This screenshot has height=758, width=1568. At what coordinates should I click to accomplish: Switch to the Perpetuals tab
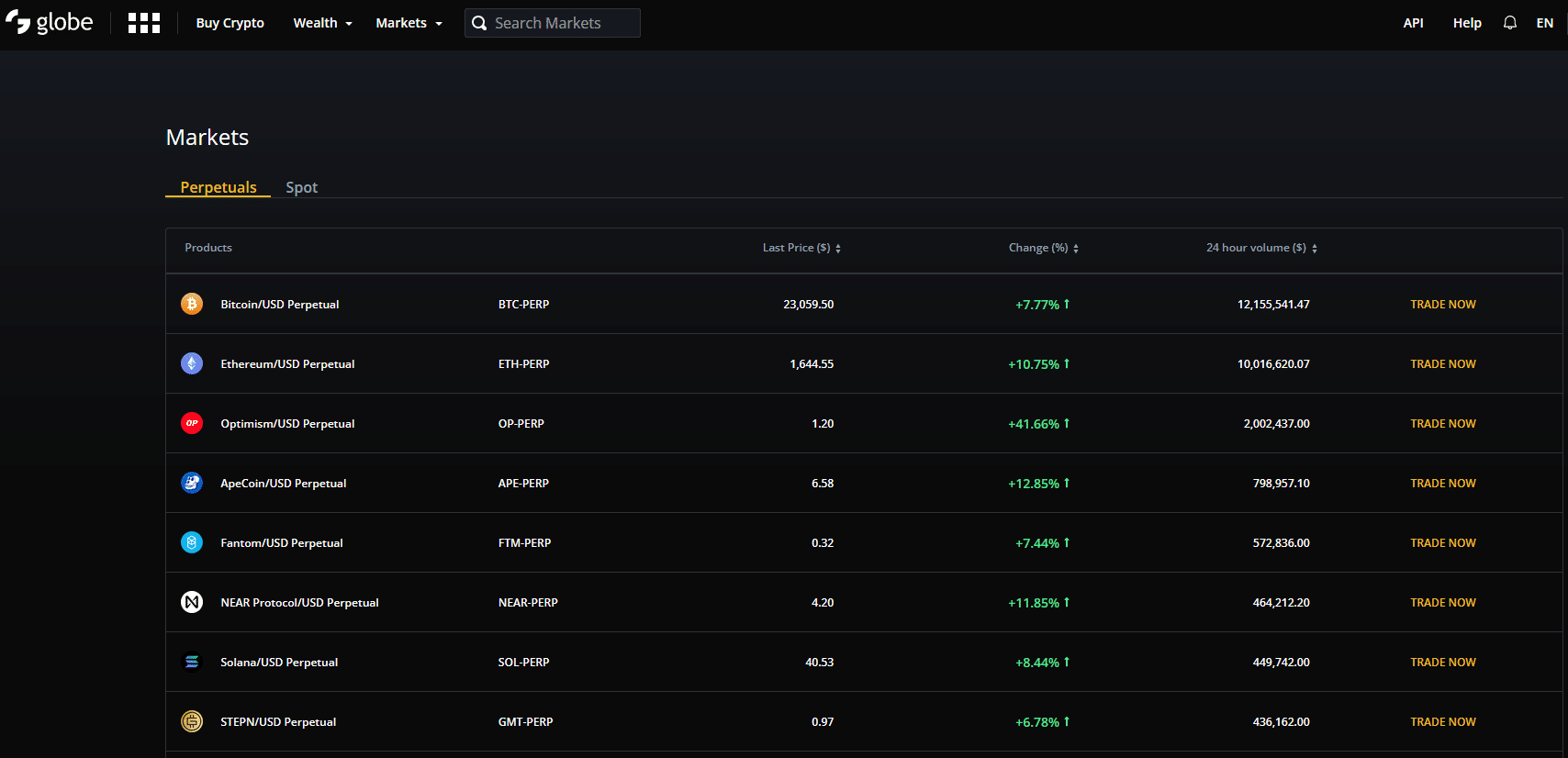(x=218, y=187)
